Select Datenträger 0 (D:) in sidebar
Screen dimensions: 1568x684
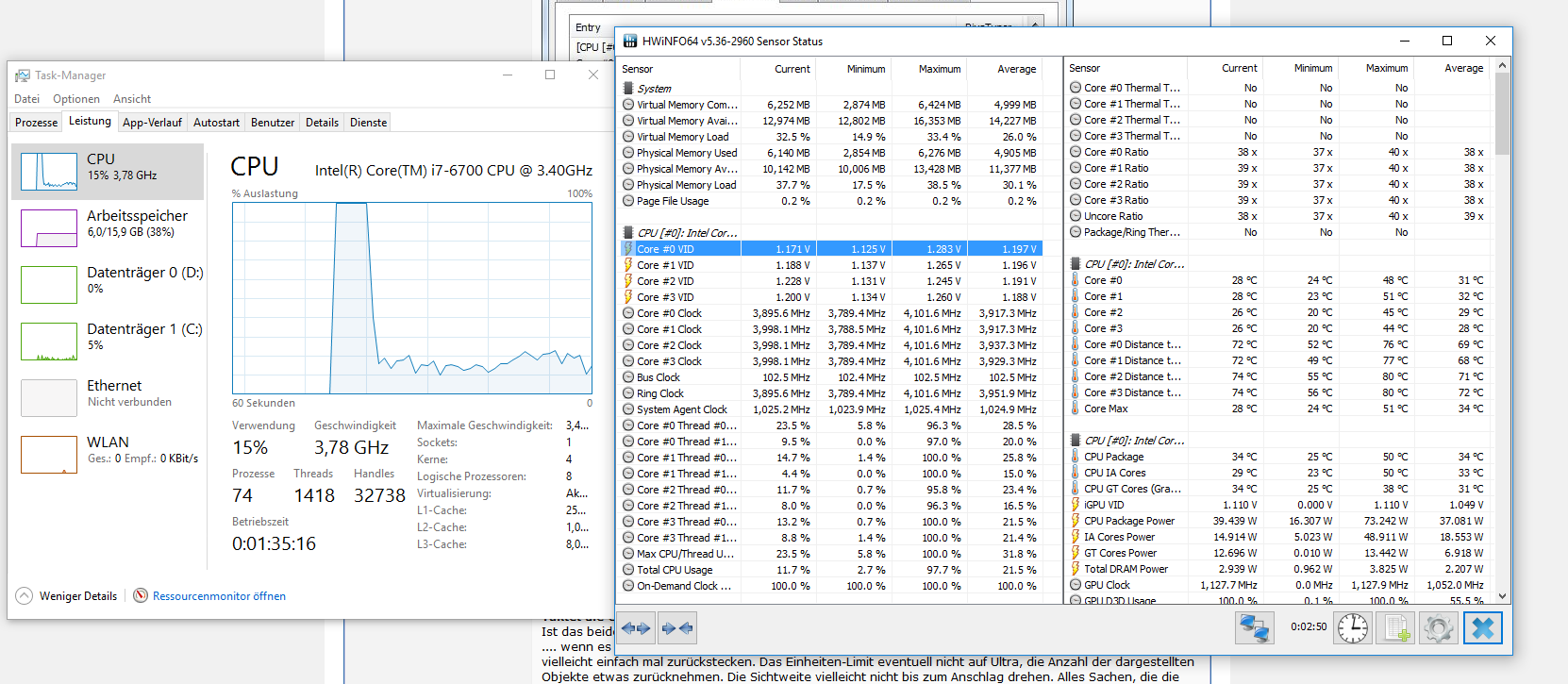tap(108, 285)
